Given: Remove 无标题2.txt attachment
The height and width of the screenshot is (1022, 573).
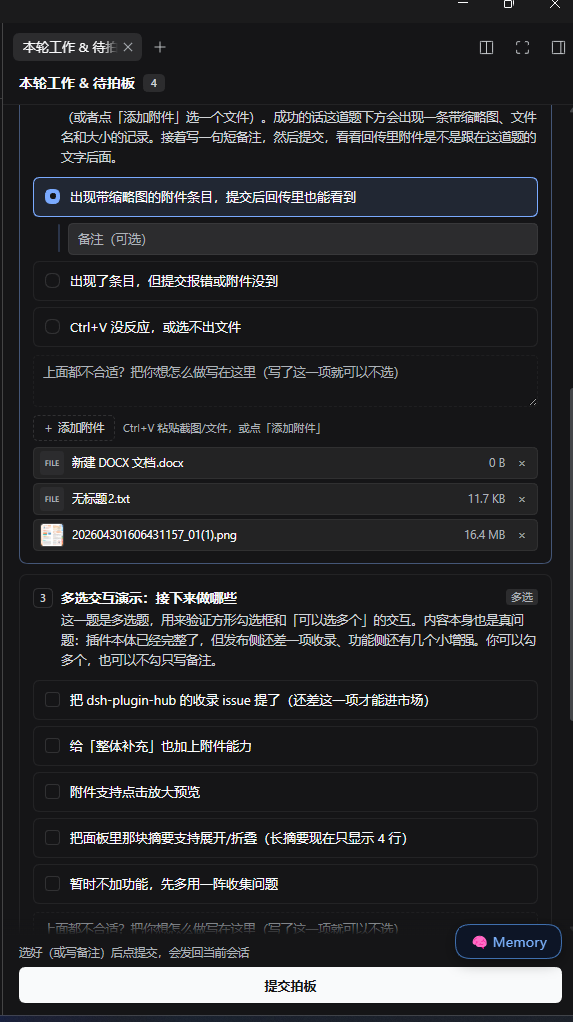Looking at the screenshot, I should 522,499.
